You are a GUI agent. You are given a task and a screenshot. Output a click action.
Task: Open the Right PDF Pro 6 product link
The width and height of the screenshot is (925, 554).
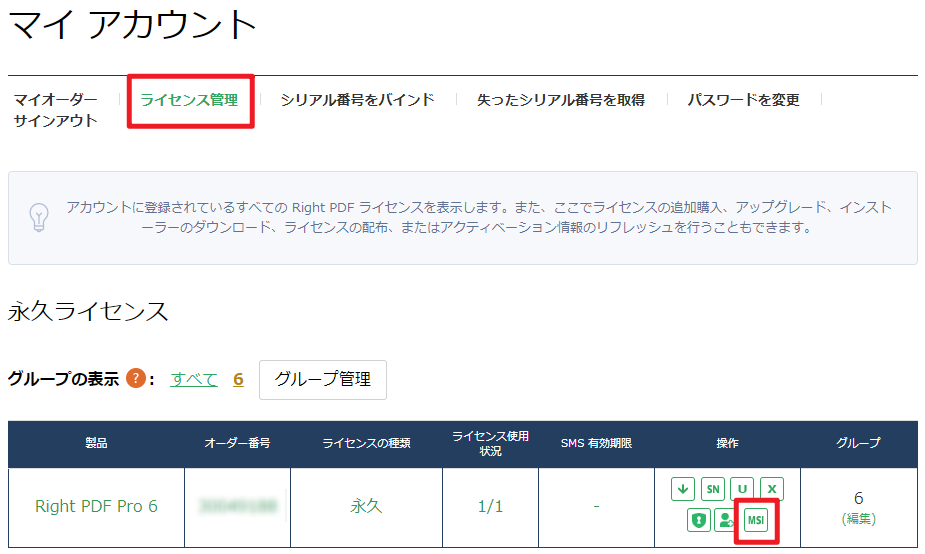[96, 506]
